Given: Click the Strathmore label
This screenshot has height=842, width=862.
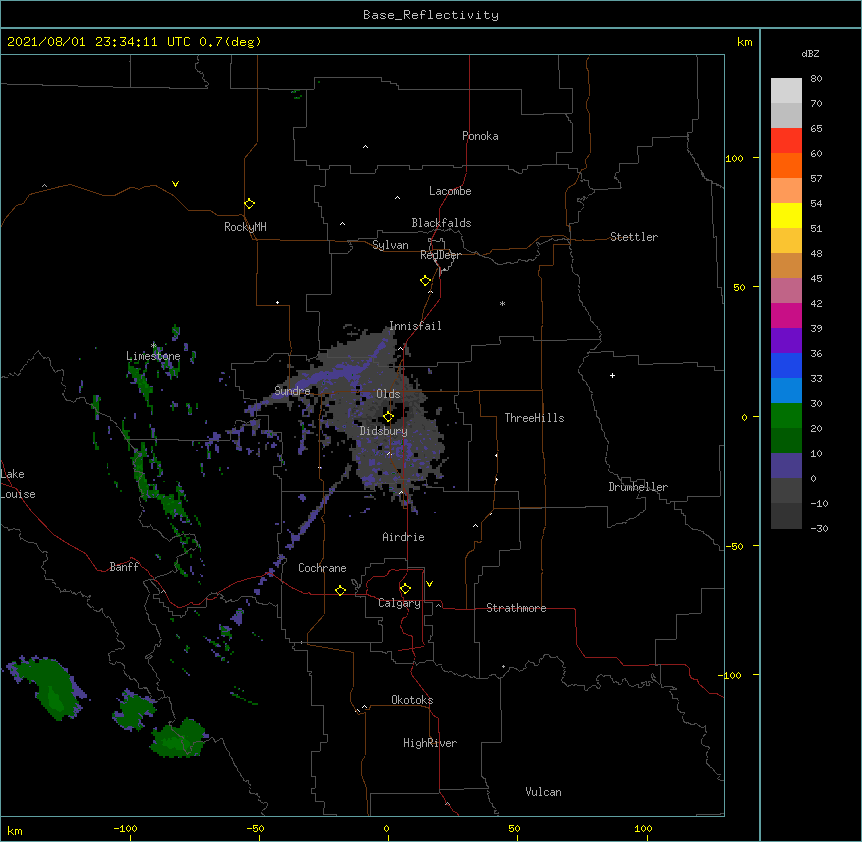Looking at the screenshot, I should 516,608.
